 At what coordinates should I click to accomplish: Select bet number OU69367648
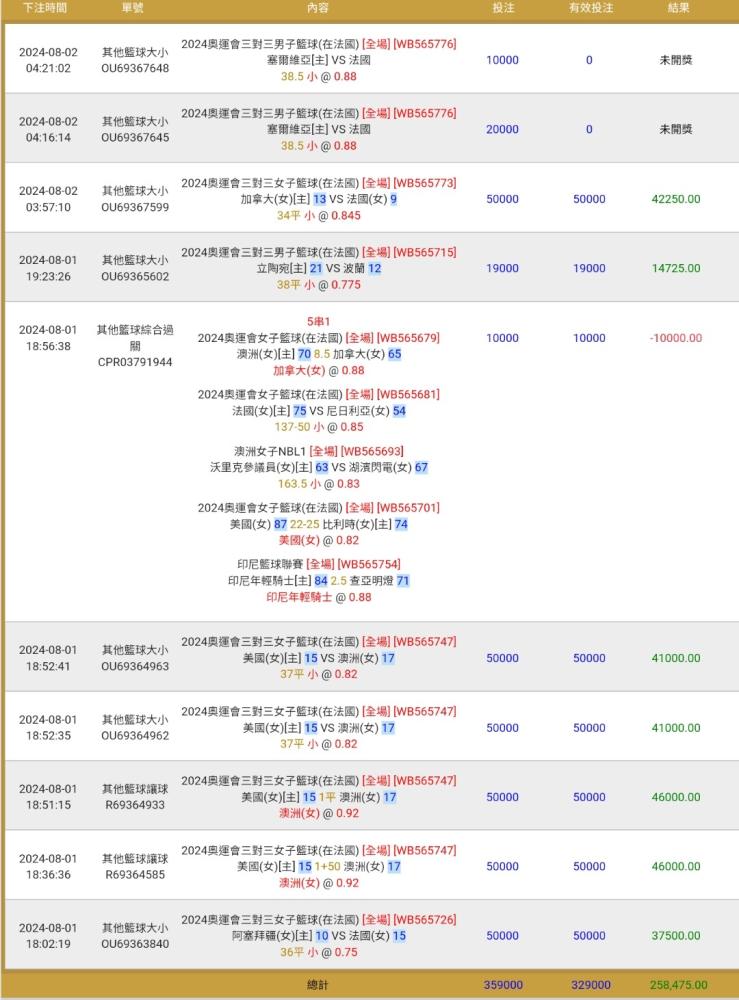click(x=134, y=69)
